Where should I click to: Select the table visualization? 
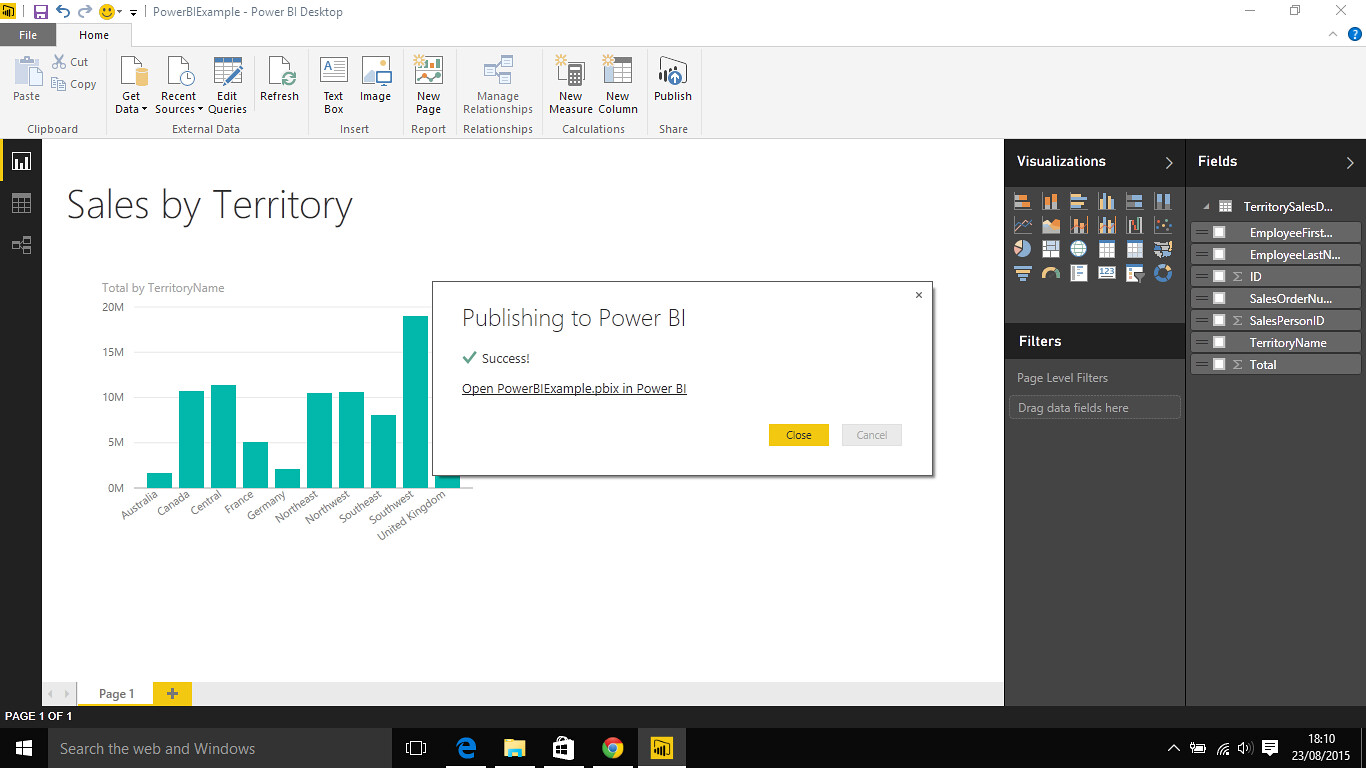click(x=1106, y=248)
